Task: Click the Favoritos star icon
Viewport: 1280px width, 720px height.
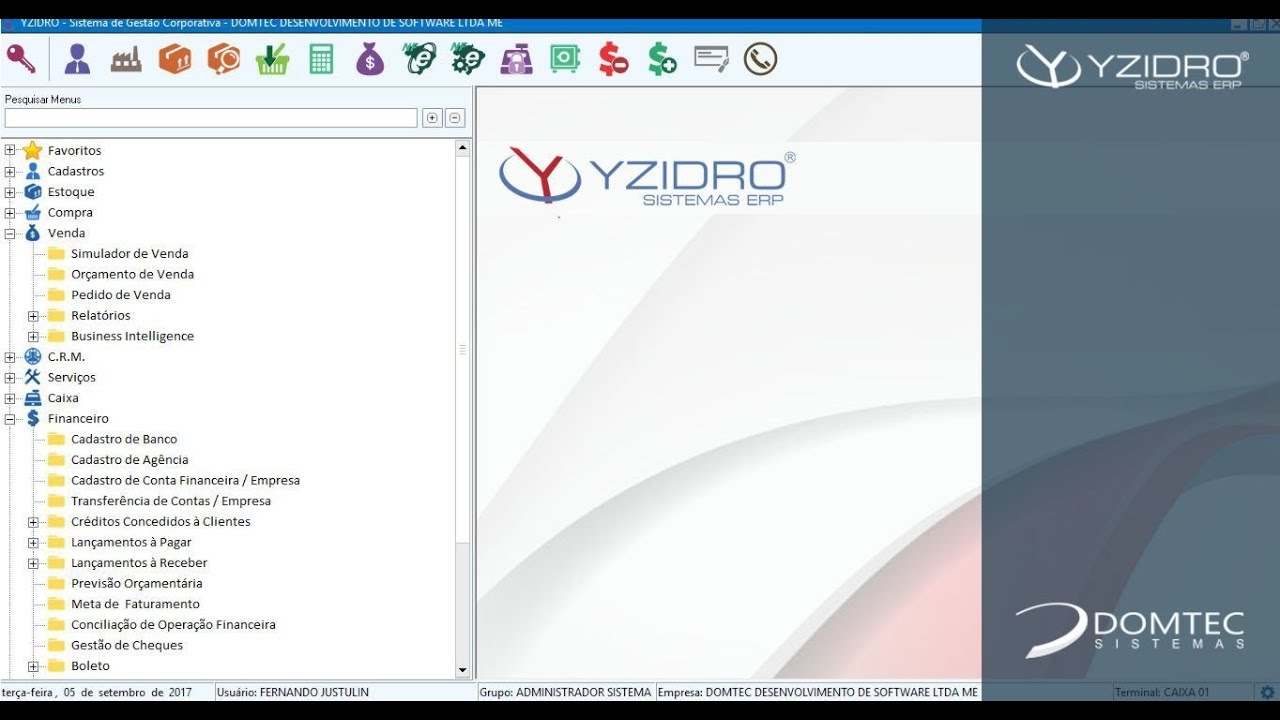Action: (33, 150)
